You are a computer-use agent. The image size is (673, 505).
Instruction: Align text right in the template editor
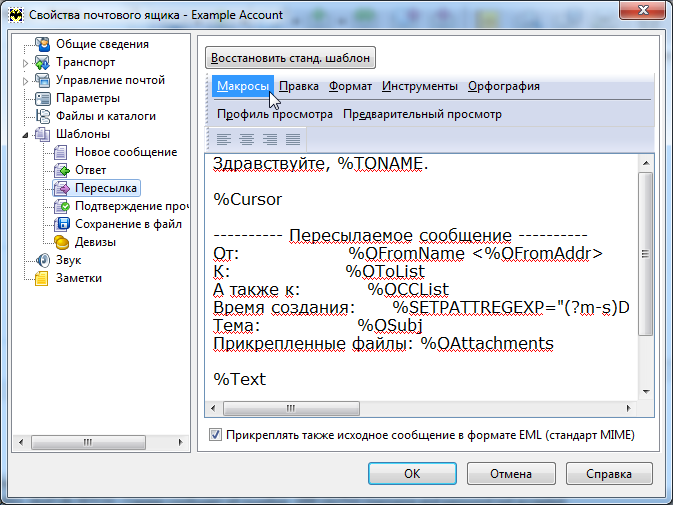270,139
